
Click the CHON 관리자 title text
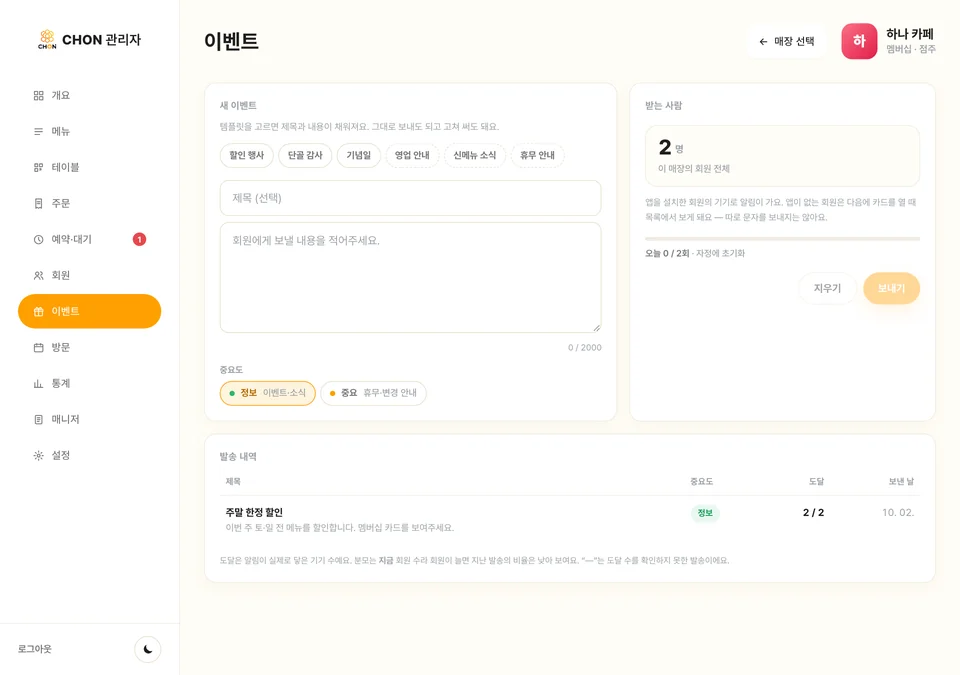coord(102,40)
